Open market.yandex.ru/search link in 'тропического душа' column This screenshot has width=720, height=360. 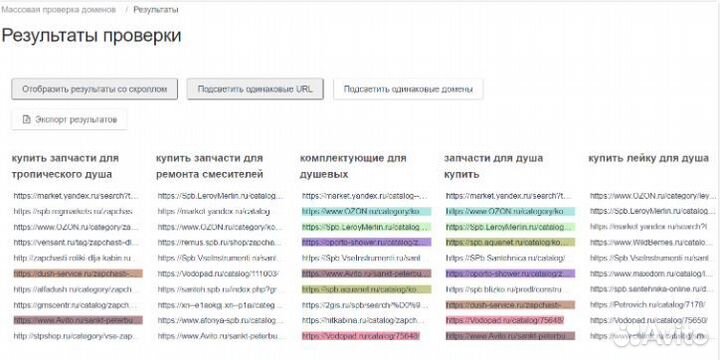76,196
